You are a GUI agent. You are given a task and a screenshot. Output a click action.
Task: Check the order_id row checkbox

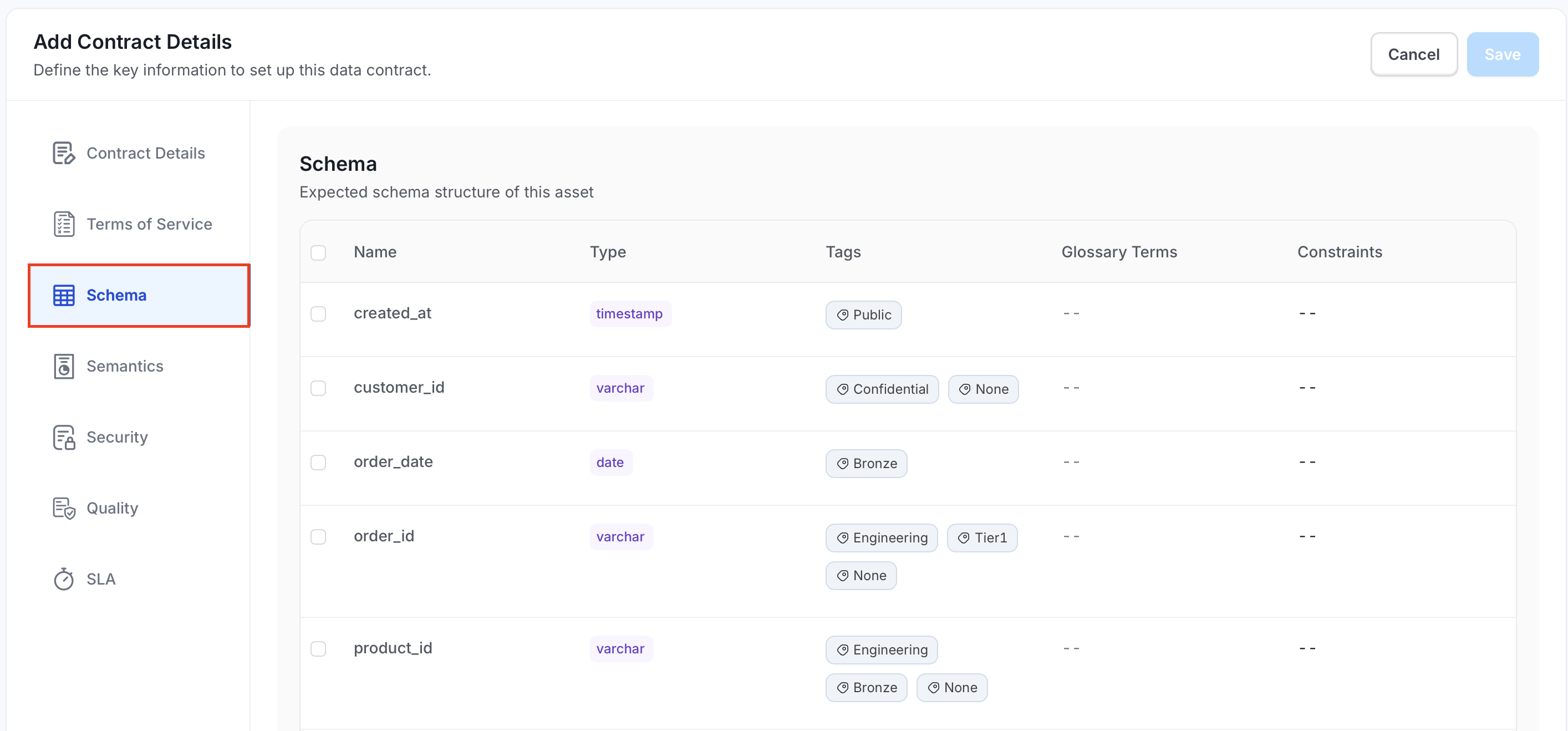coord(318,536)
